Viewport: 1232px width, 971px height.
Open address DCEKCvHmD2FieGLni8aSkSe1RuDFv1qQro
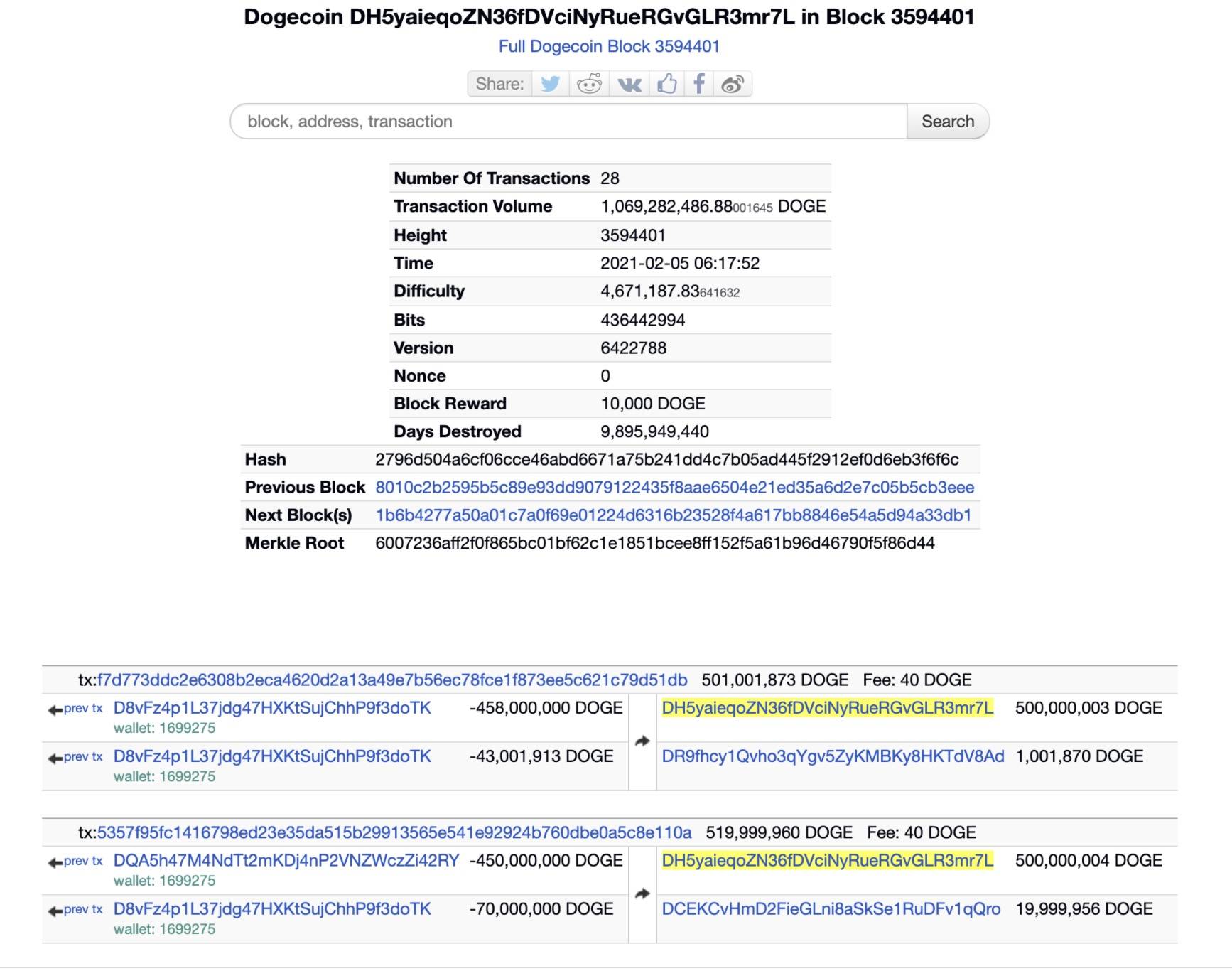point(831,909)
